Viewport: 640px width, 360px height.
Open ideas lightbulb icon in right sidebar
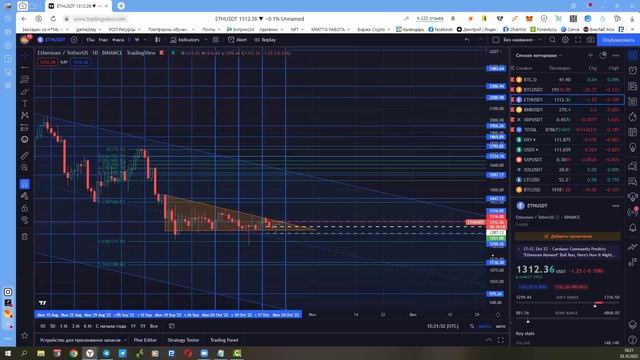click(x=633, y=148)
